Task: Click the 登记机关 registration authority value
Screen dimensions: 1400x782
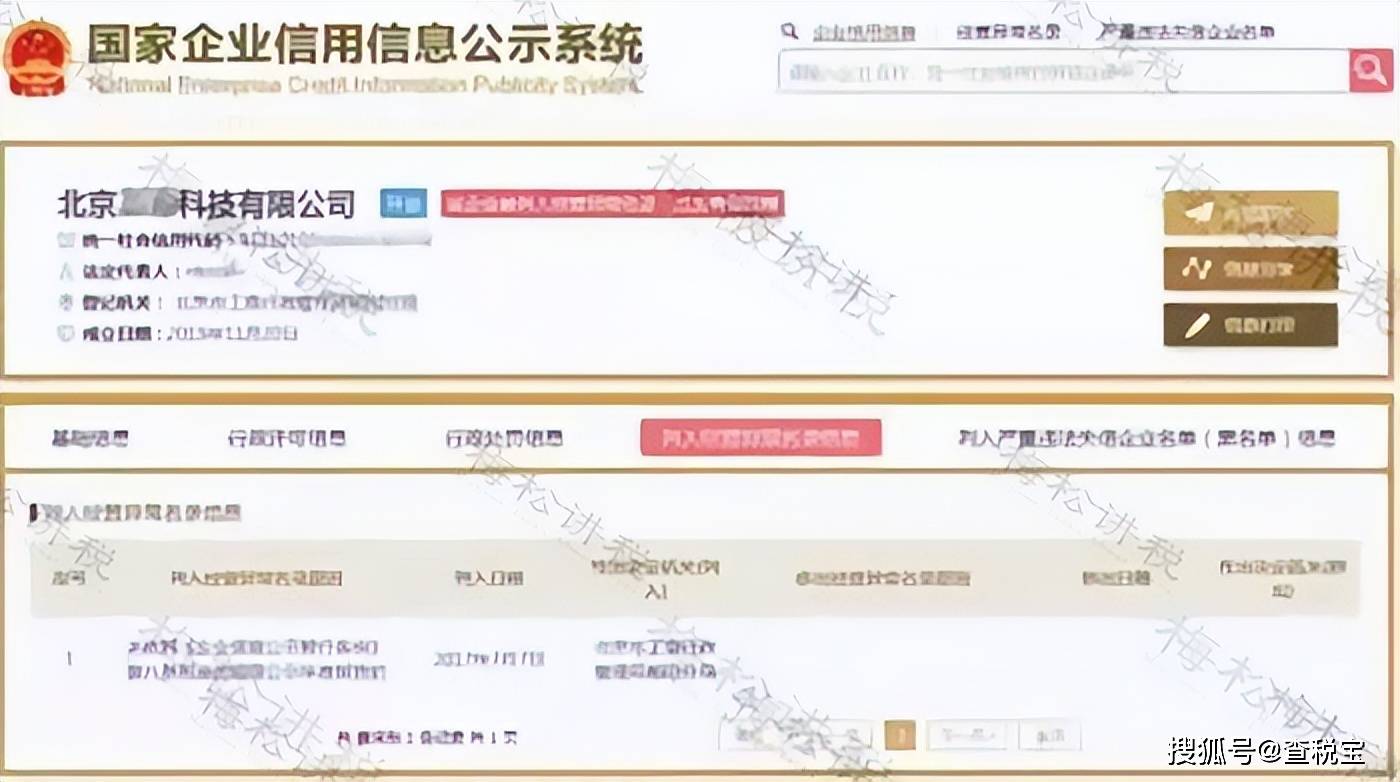Action: pyautogui.click(x=296, y=303)
